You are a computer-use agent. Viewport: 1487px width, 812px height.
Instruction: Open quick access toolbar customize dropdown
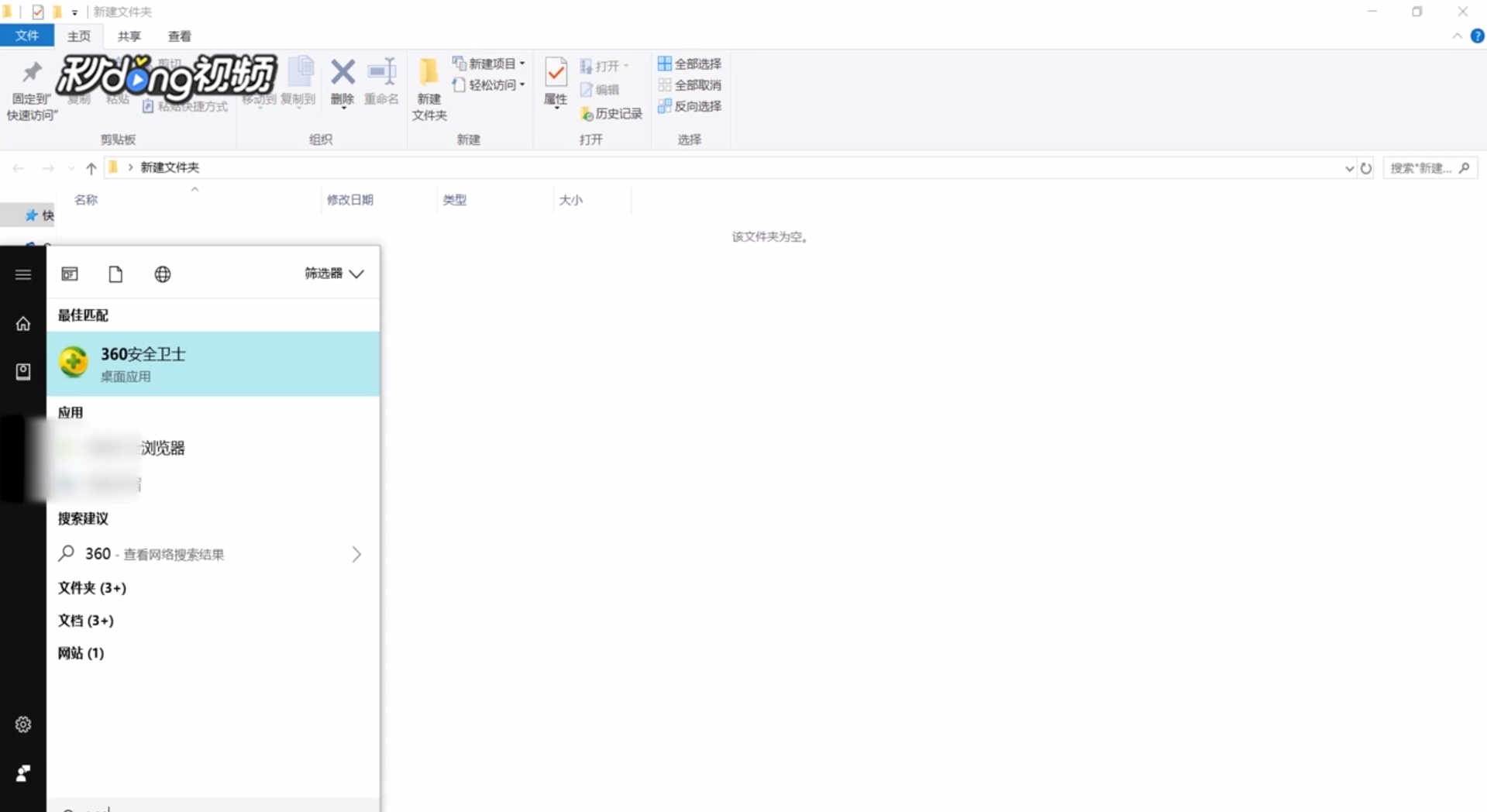74,12
